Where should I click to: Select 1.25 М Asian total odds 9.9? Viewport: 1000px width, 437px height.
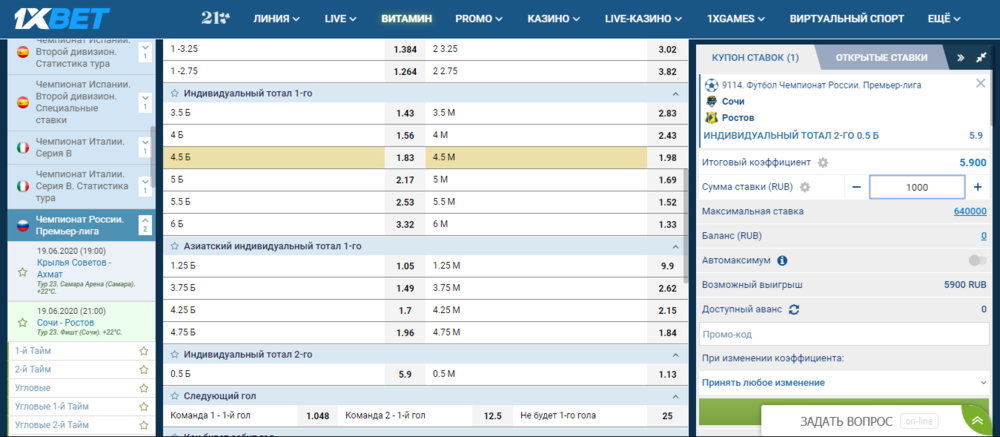(x=667, y=266)
